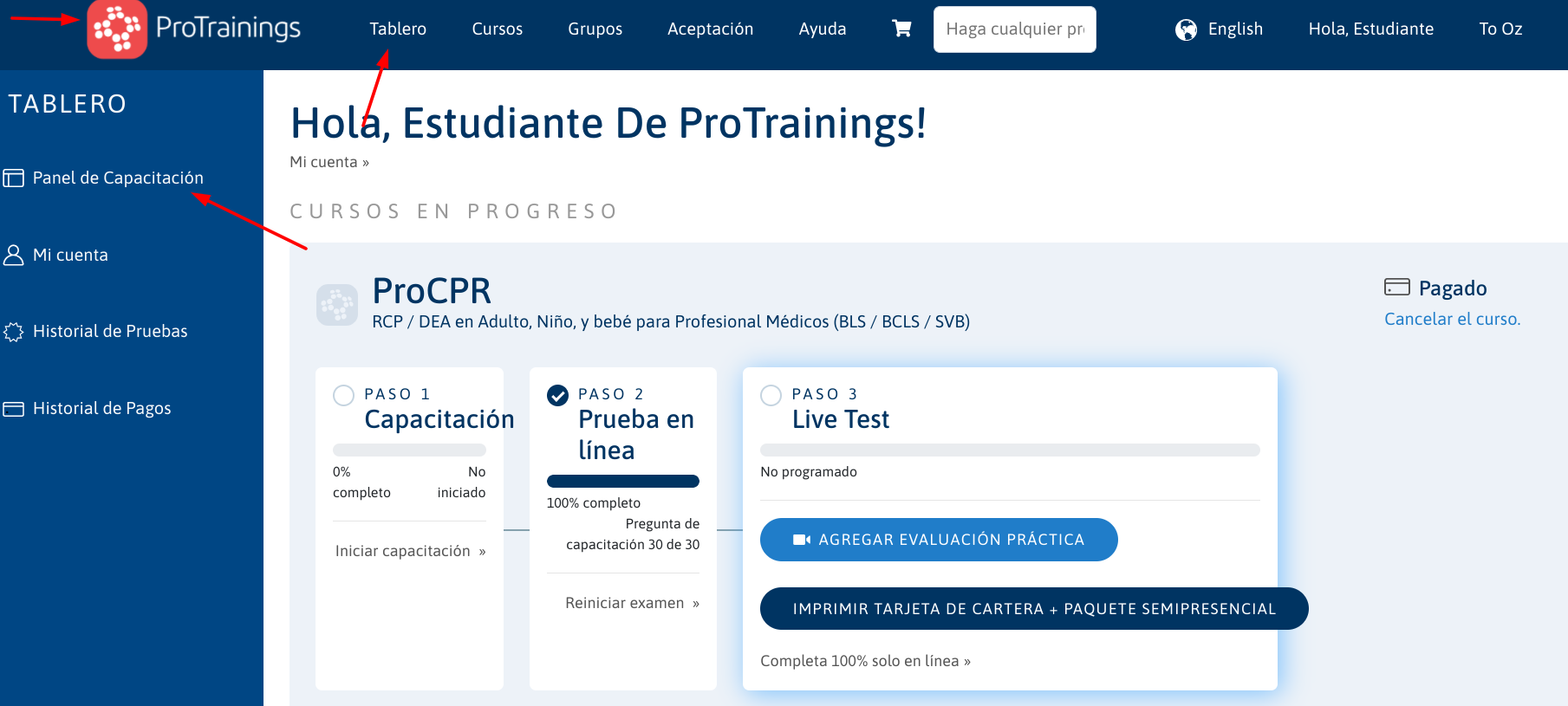1568x706 pixels.
Task: Click the Mi cuenta » breadcrumb link
Action: tap(329, 162)
